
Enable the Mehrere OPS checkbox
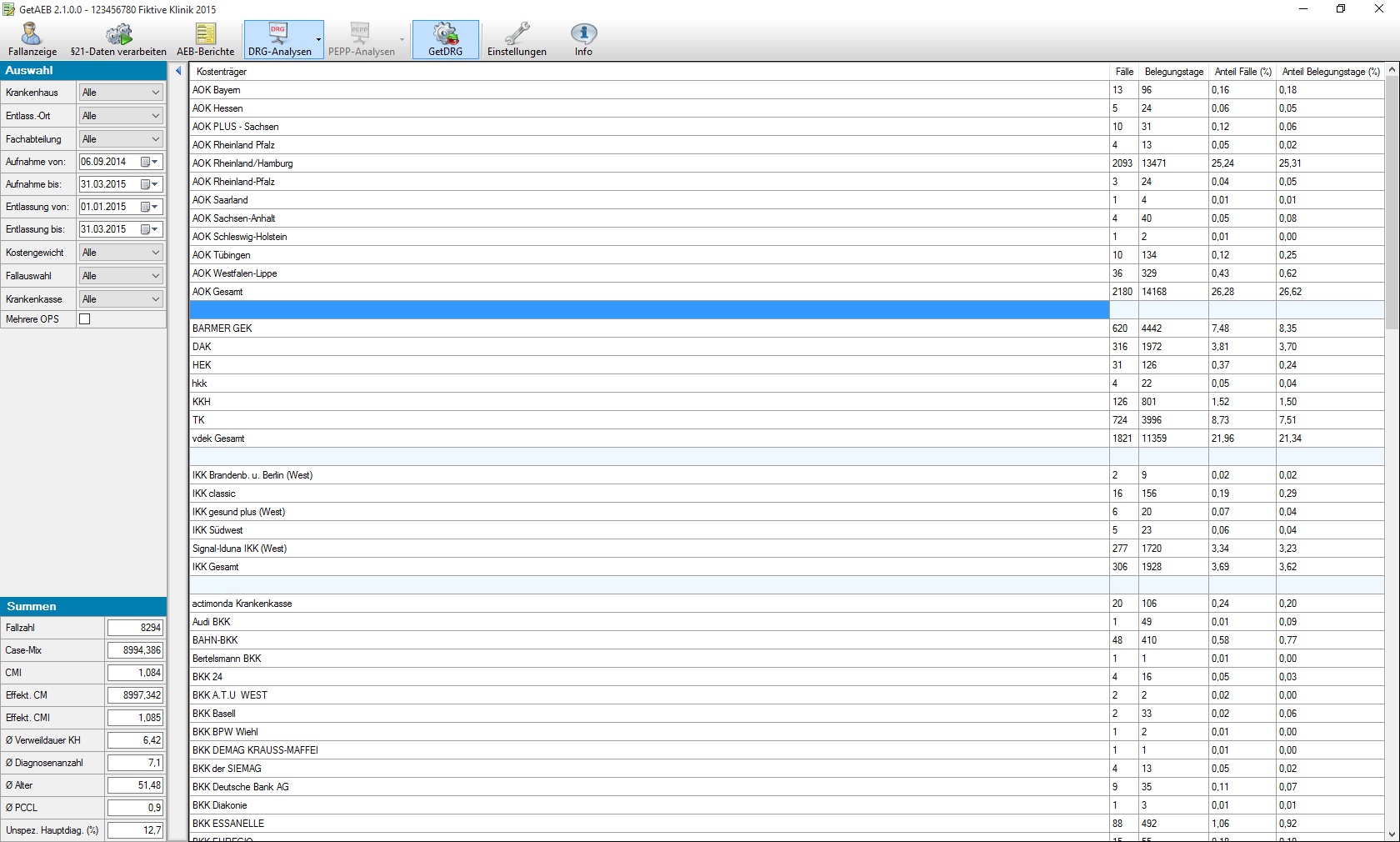(84, 319)
